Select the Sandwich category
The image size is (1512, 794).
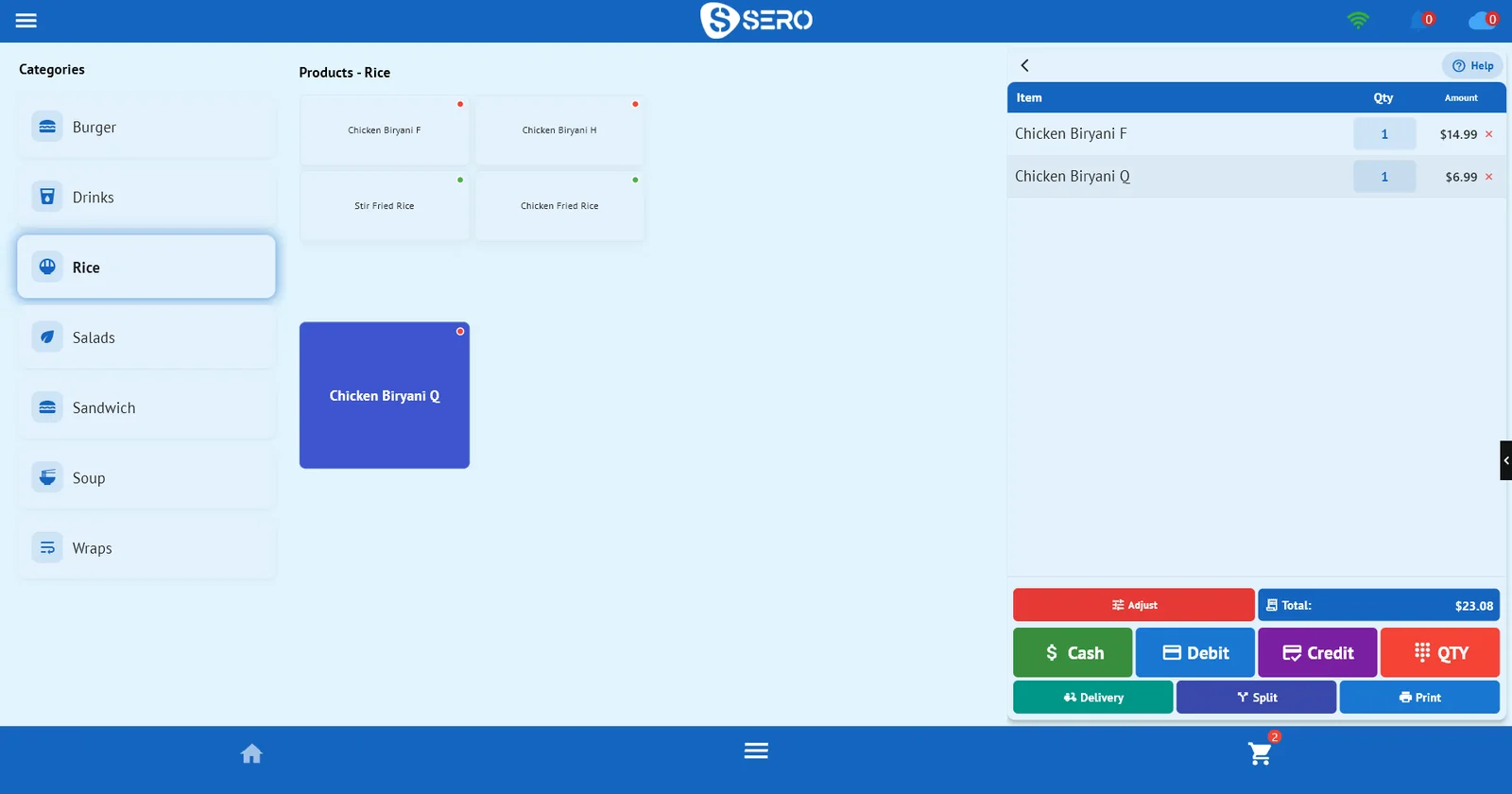[146, 407]
